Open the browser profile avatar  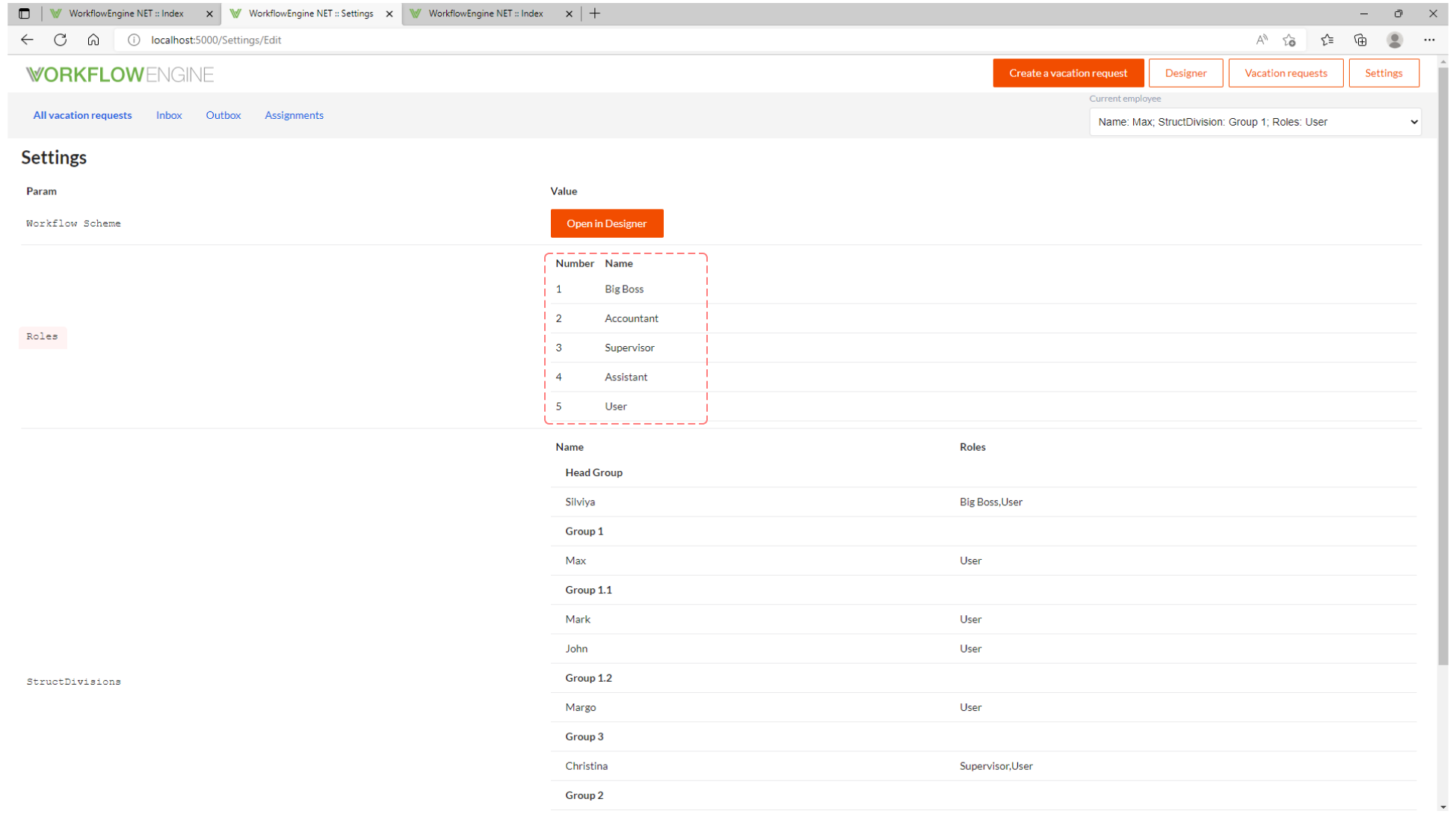click(x=1395, y=40)
